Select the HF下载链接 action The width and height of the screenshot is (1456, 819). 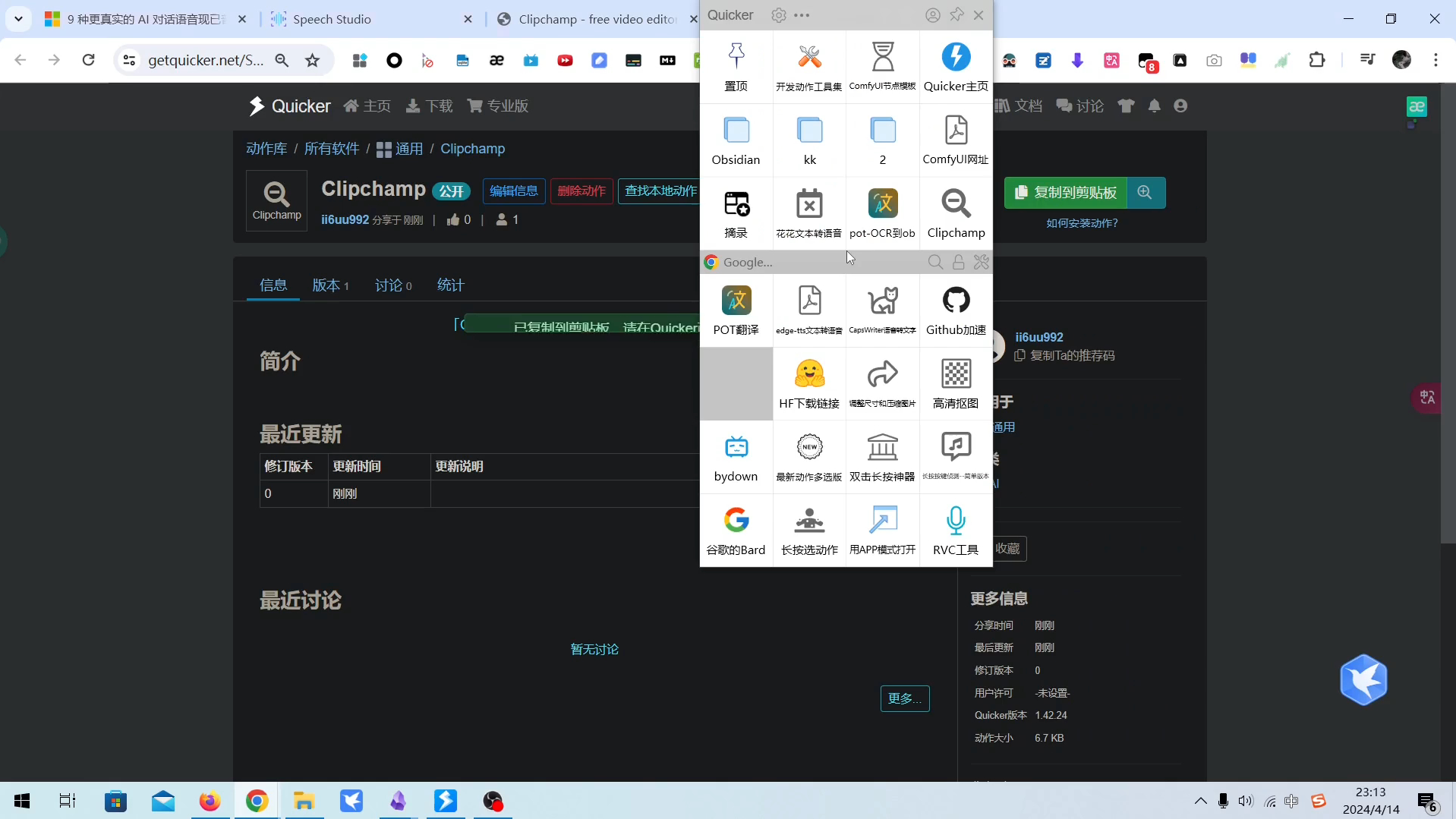pos(808,383)
